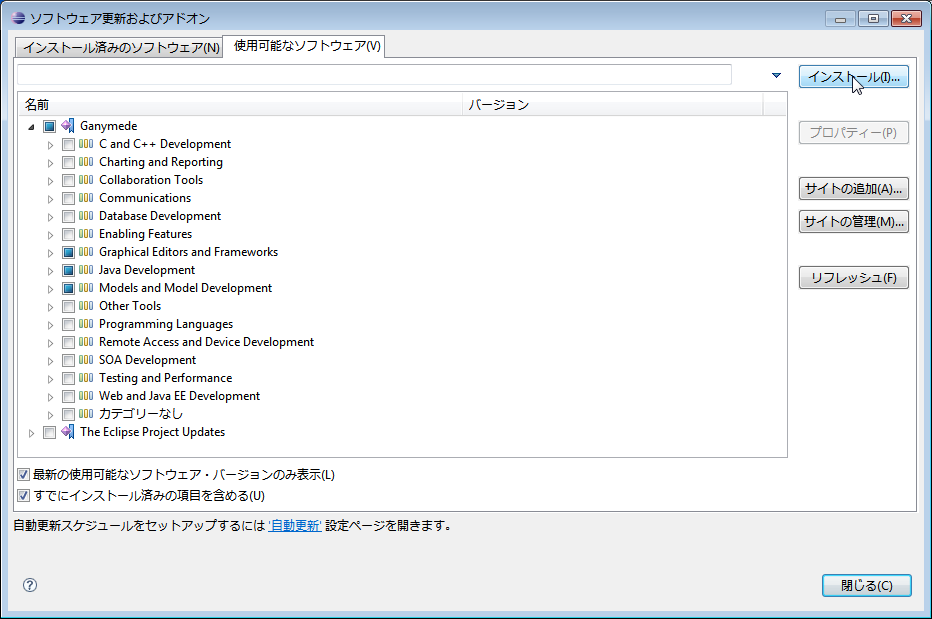Open サイトの管理 button
The height and width of the screenshot is (619, 932).
854,221
